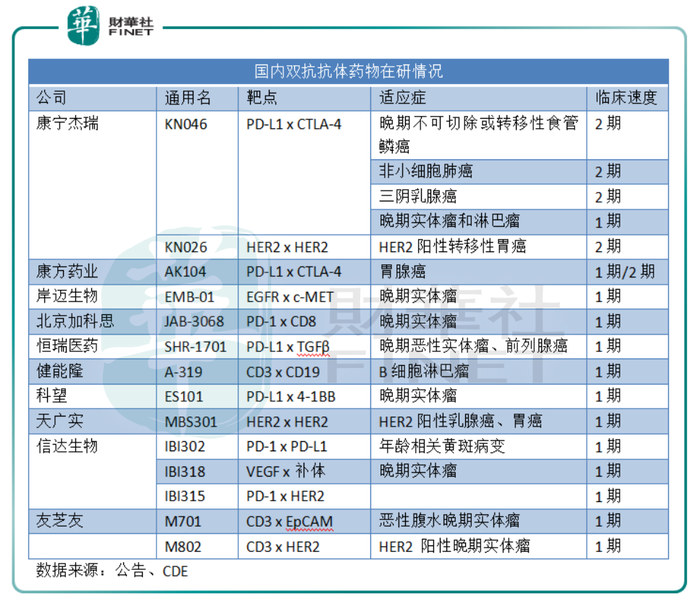
Task: Select indication HER2 阳性乳腺癌、胃癌
Action: (460, 421)
